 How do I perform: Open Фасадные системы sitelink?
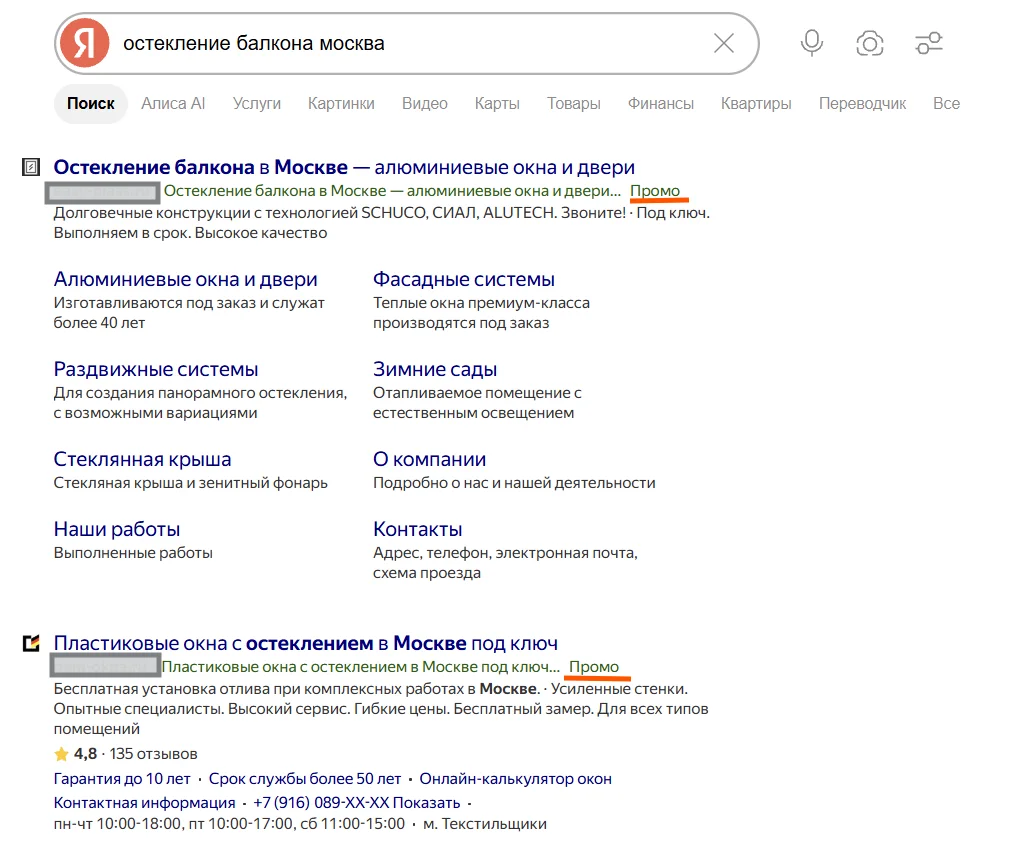[x=464, y=279]
